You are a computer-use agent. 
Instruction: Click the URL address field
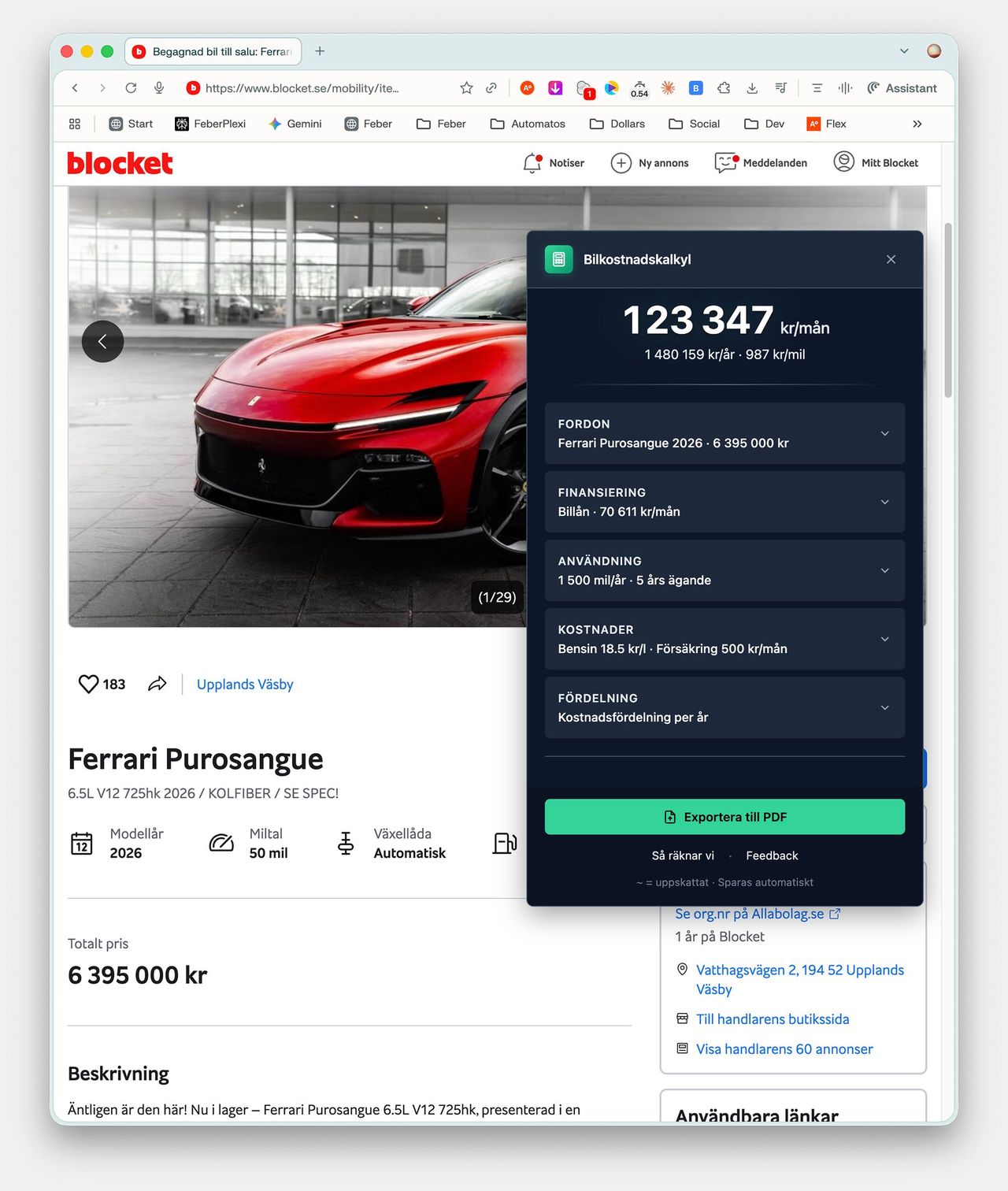[315, 88]
